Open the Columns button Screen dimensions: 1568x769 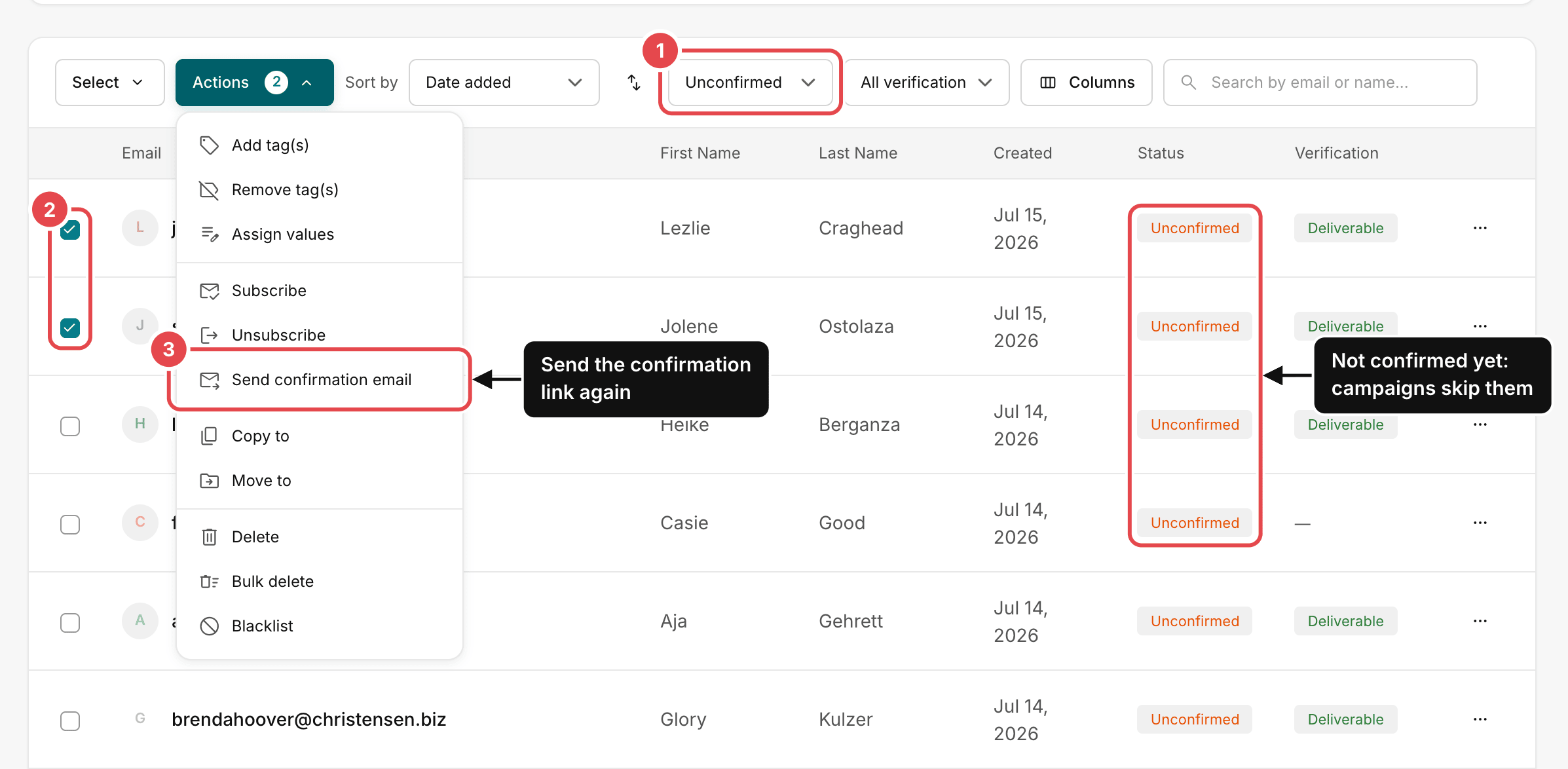1087,83
